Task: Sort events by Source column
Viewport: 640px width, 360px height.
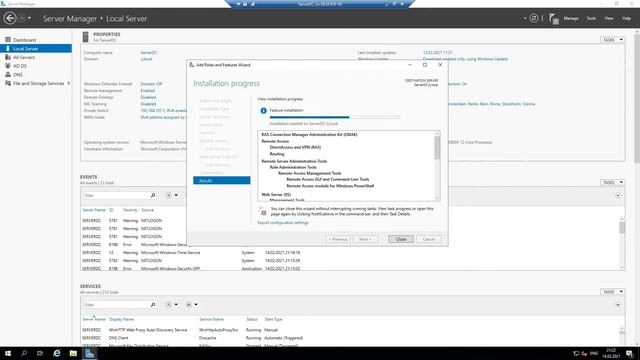Action: (x=147, y=210)
